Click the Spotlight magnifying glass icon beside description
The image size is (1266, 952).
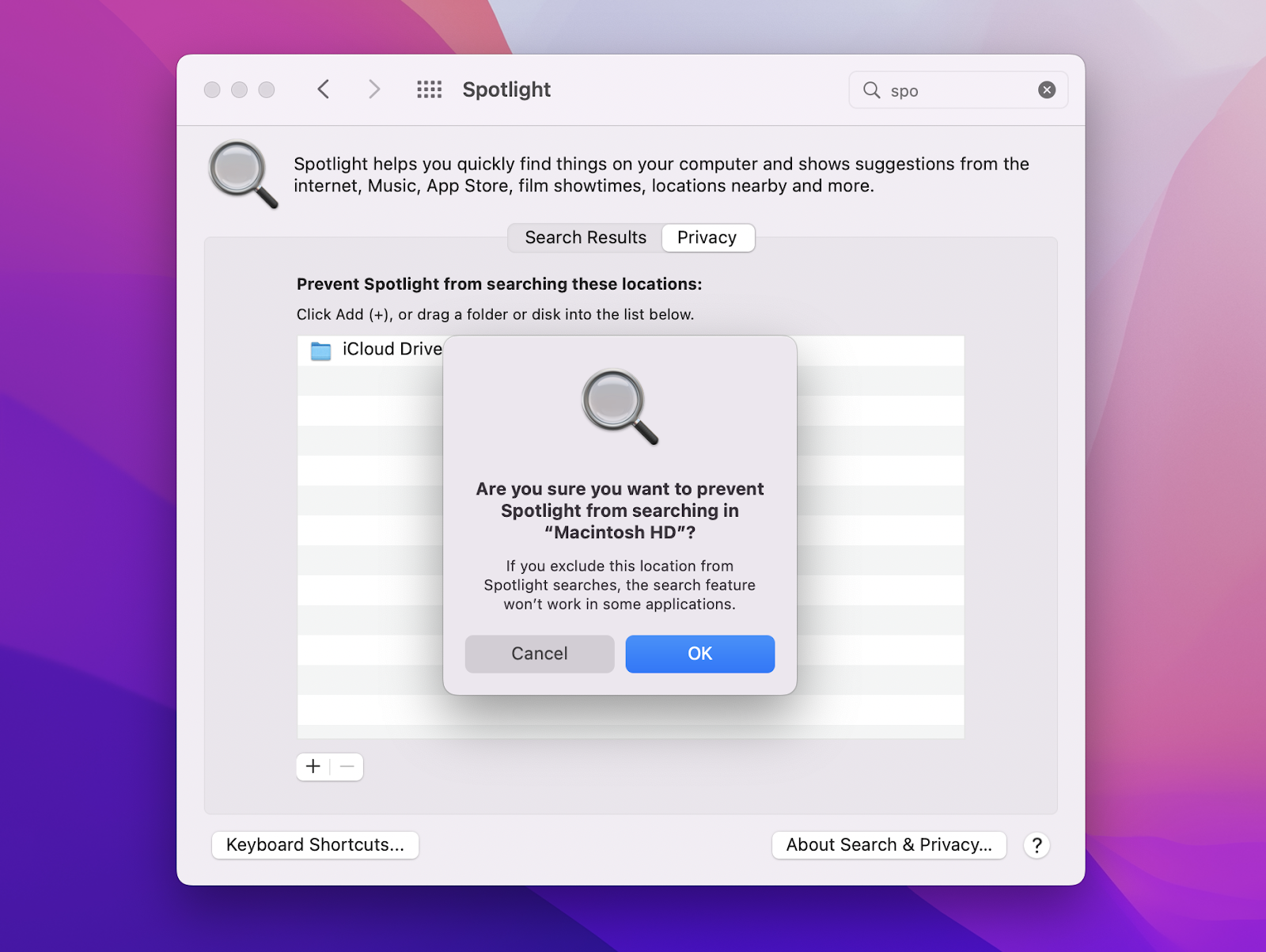point(243,174)
